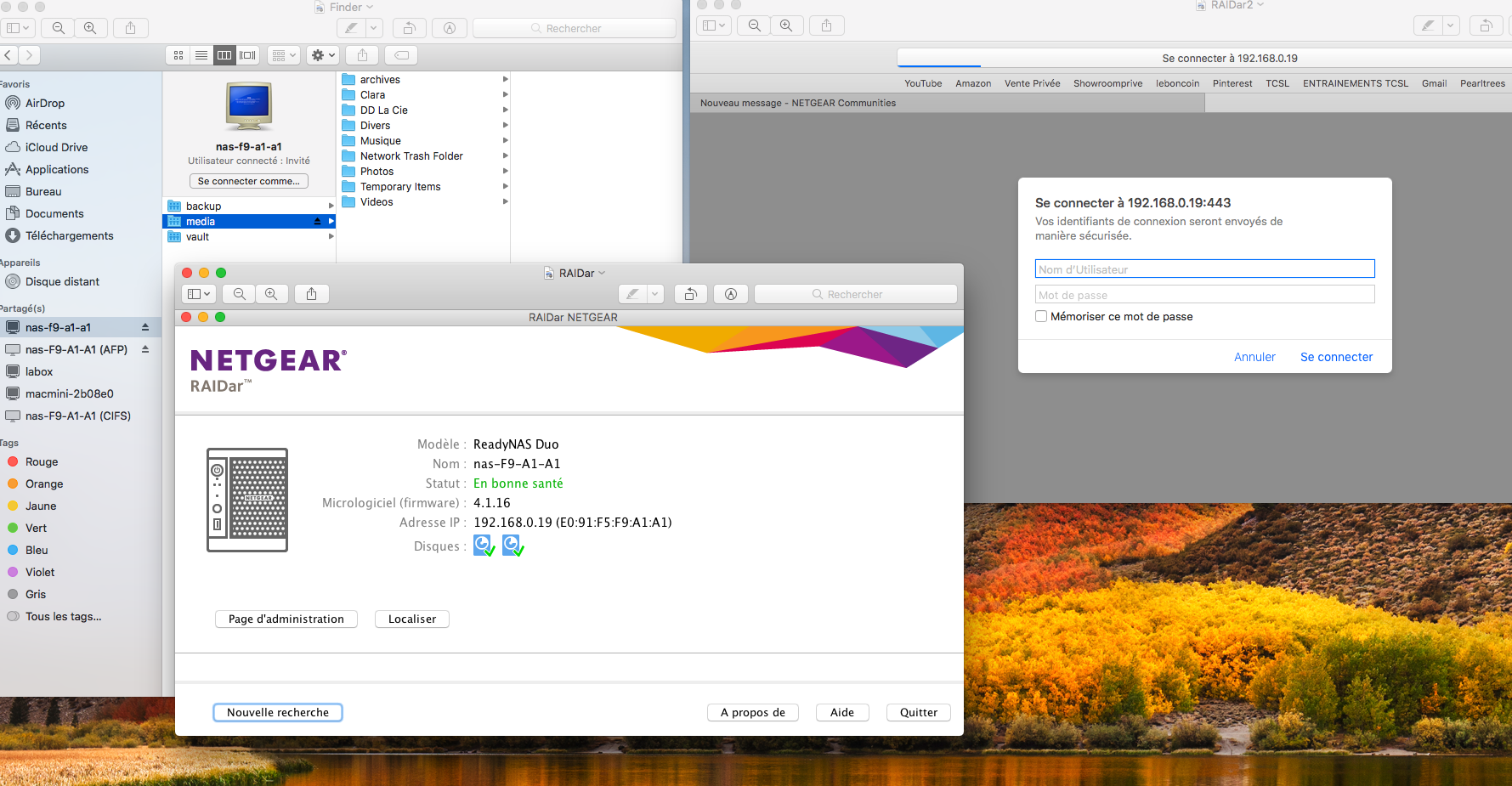
Task: Eject nas-f9-a1-a1 in the Finder sidebar
Action: point(145,327)
